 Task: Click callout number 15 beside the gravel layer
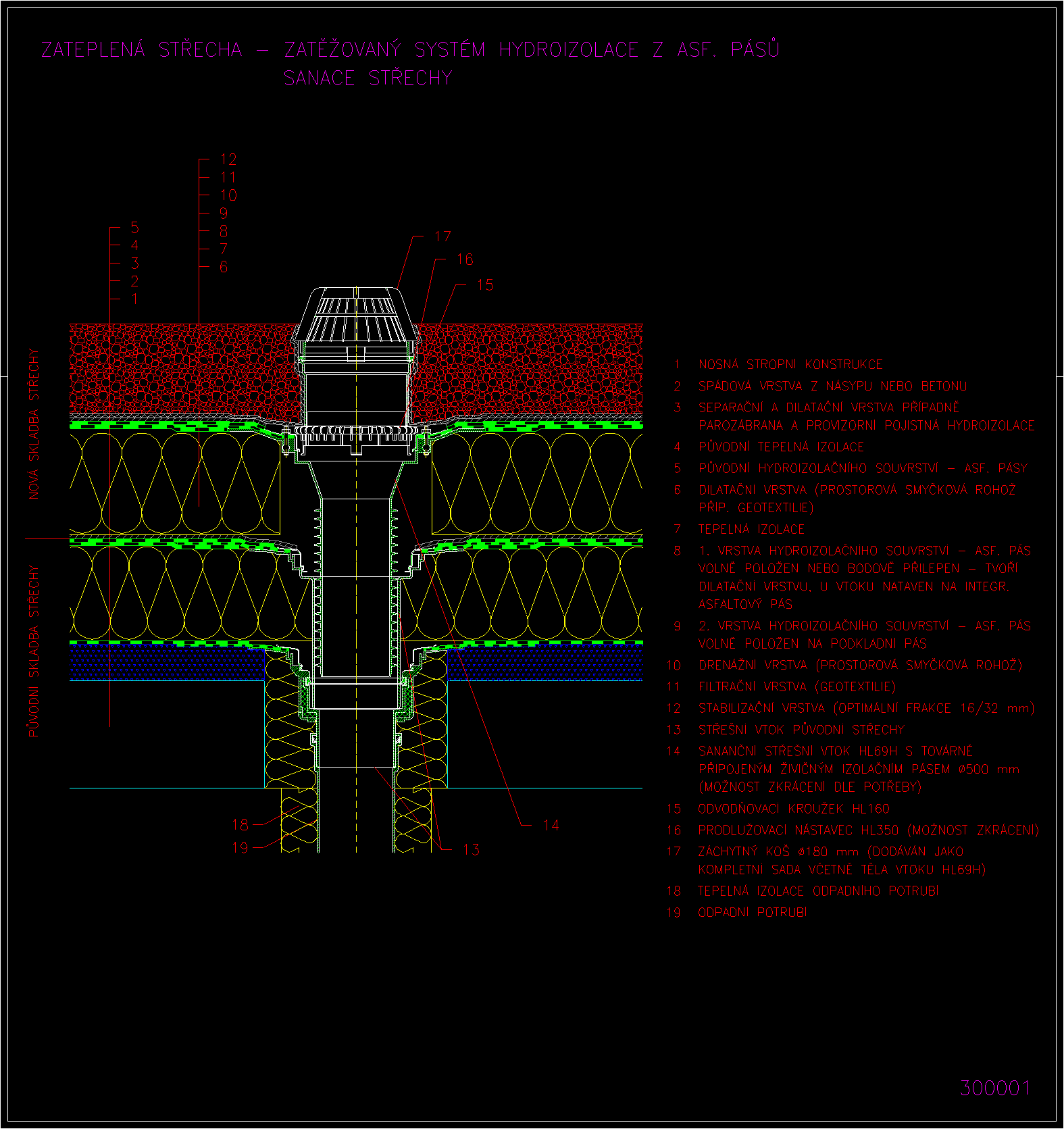pos(485,285)
